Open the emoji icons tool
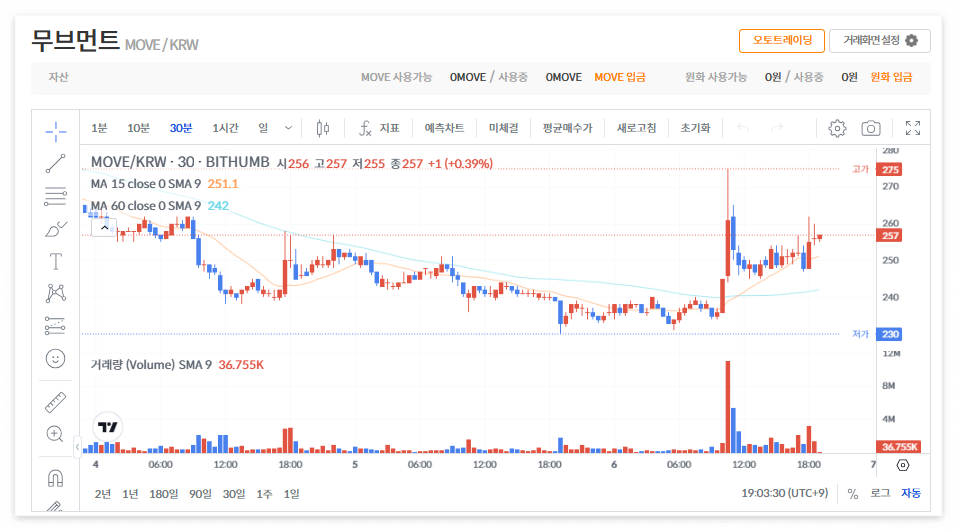The width and height of the screenshot is (957, 531). pos(56,359)
